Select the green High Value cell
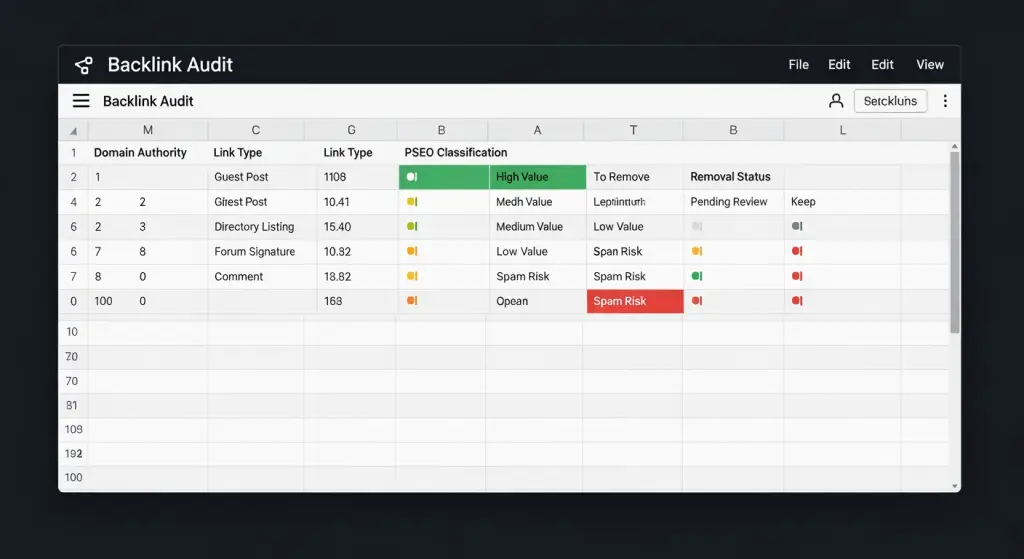 537,177
